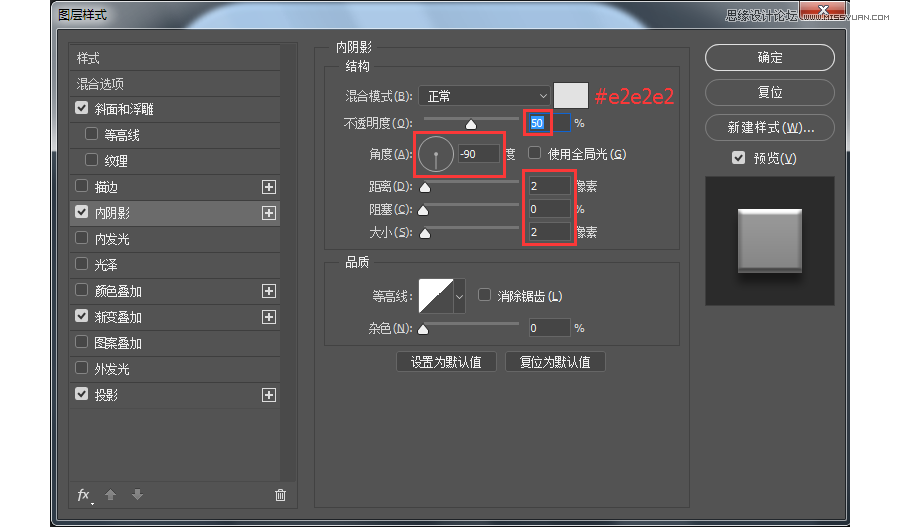900x527 pixels.
Task: Check 消除锯齿 checkbox
Action: point(484,295)
